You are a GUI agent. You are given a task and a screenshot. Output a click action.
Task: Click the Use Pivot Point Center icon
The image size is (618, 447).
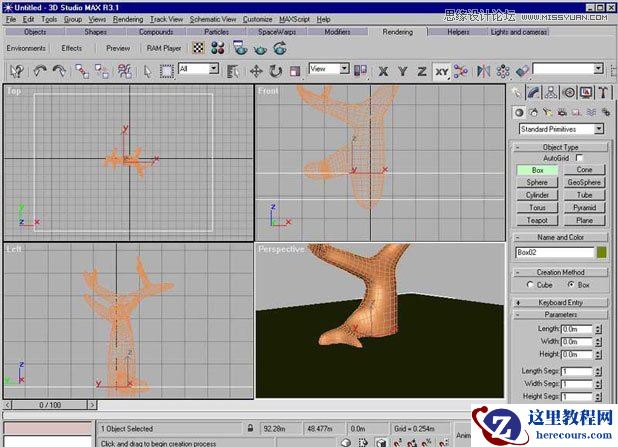(360, 71)
